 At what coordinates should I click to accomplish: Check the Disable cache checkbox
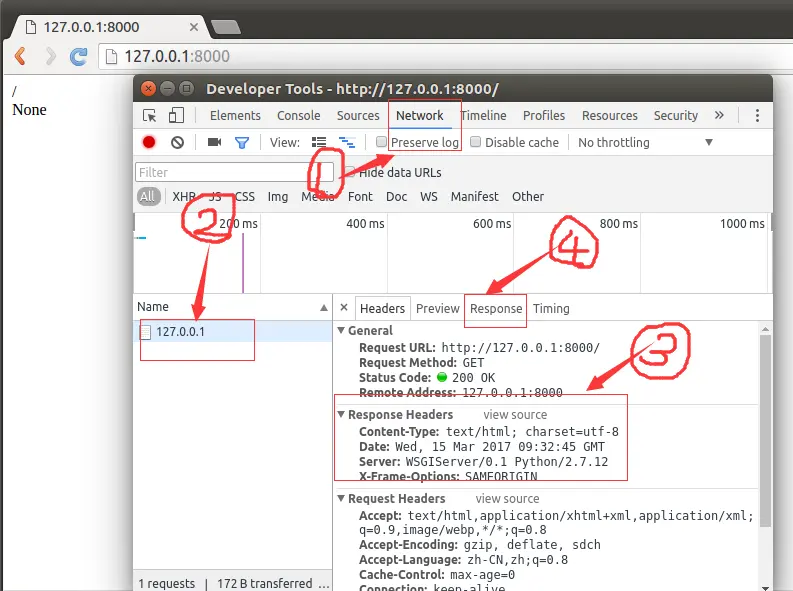475,142
